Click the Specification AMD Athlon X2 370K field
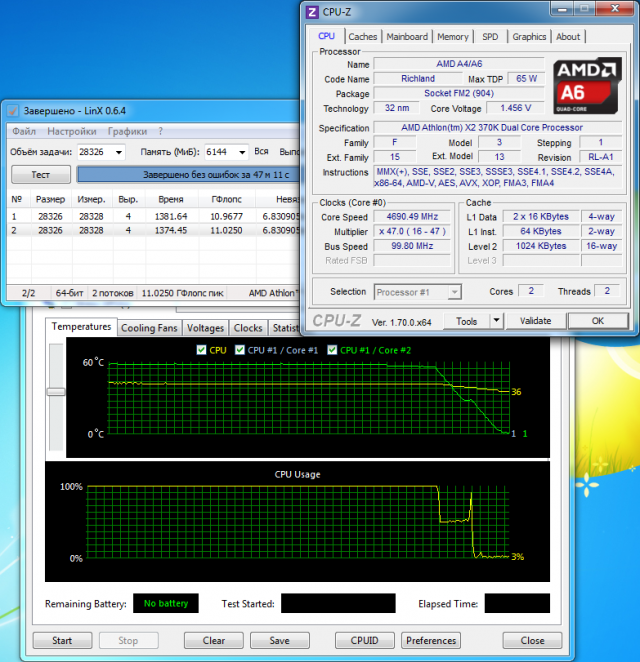640x662 pixels. [498, 128]
